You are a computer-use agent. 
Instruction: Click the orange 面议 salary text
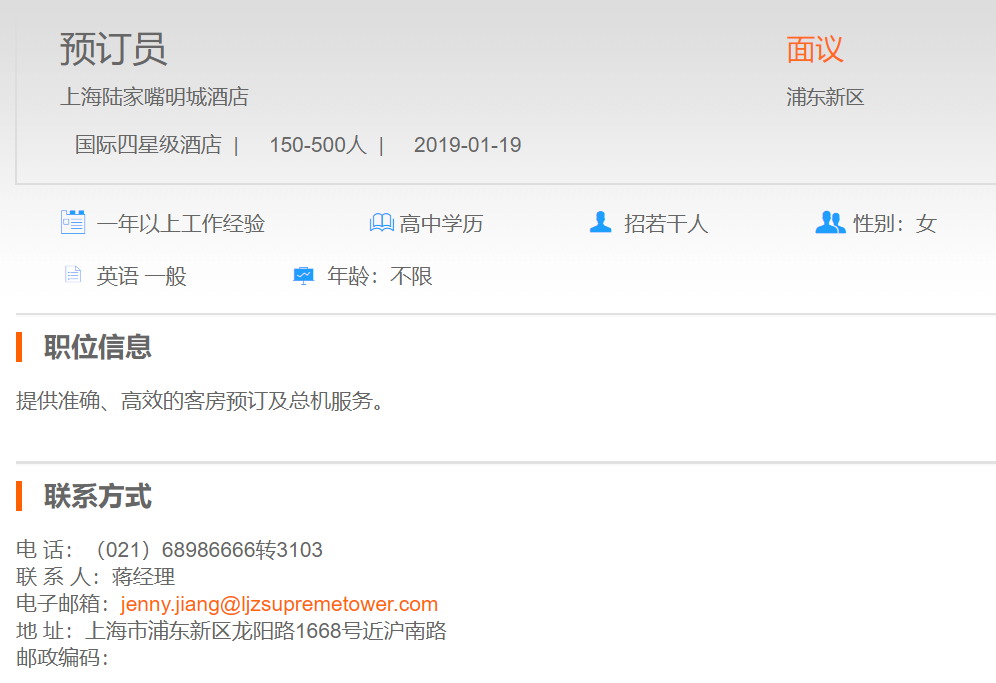click(814, 49)
